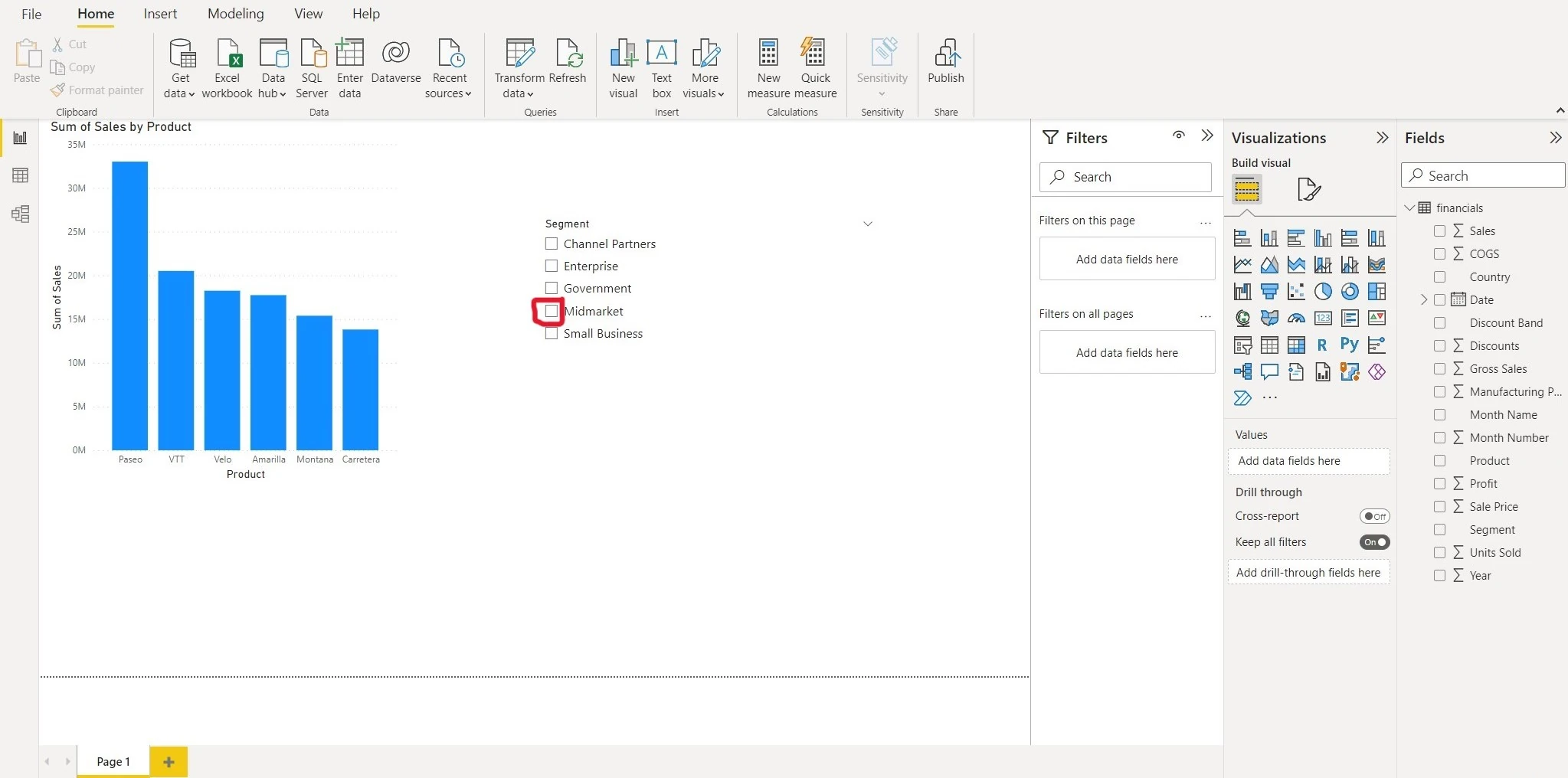Image resolution: width=1568 pixels, height=778 pixels.
Task: Connect to SQL Server
Action: pyautogui.click(x=312, y=69)
